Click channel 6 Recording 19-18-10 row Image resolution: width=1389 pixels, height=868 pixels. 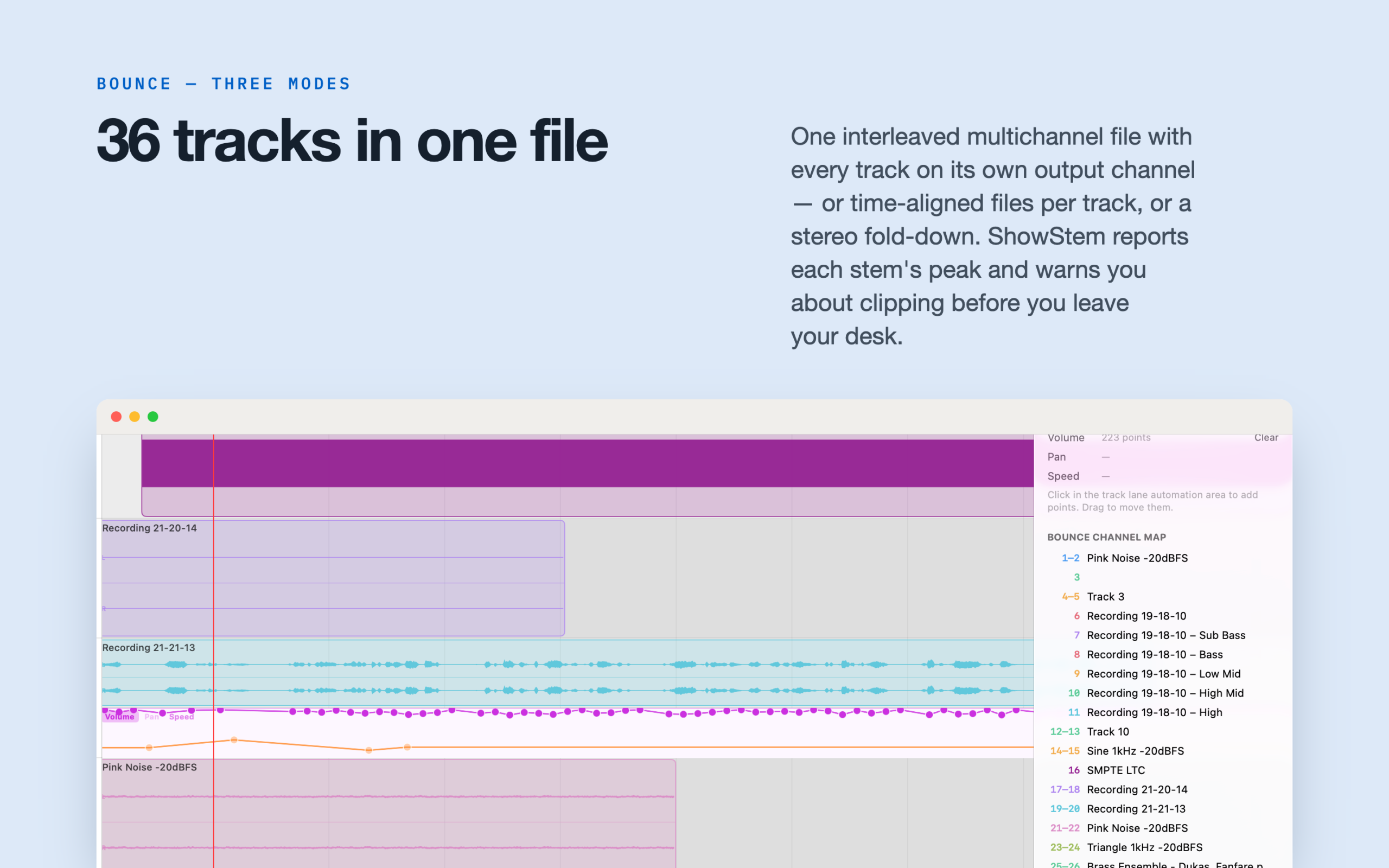pos(1163,616)
